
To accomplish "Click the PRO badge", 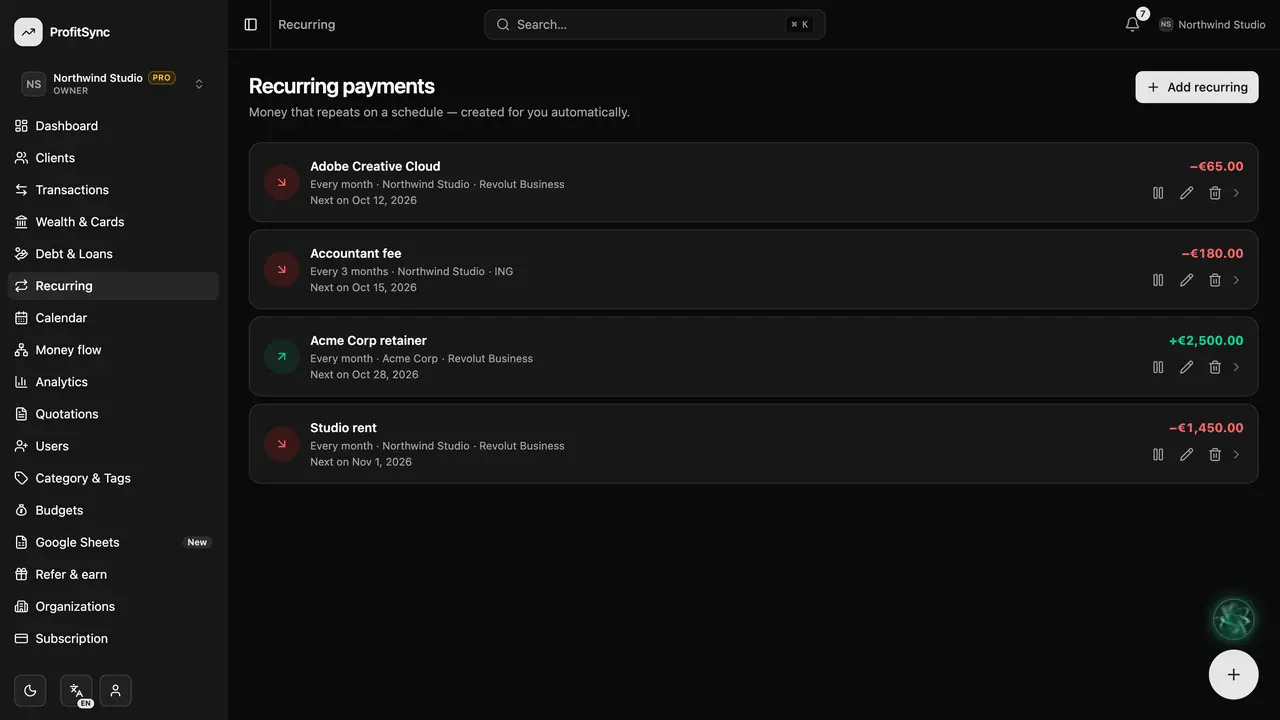I will 162,77.
